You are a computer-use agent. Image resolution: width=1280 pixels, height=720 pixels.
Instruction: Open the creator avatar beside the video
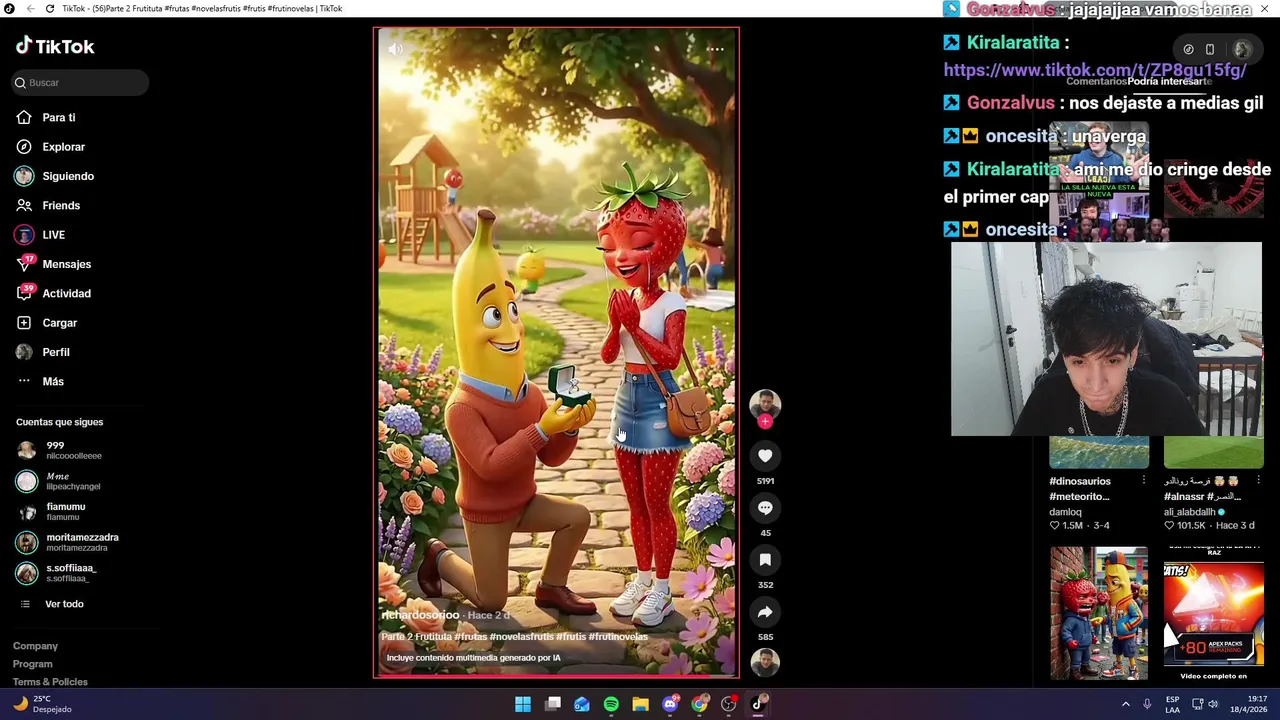tap(765, 404)
